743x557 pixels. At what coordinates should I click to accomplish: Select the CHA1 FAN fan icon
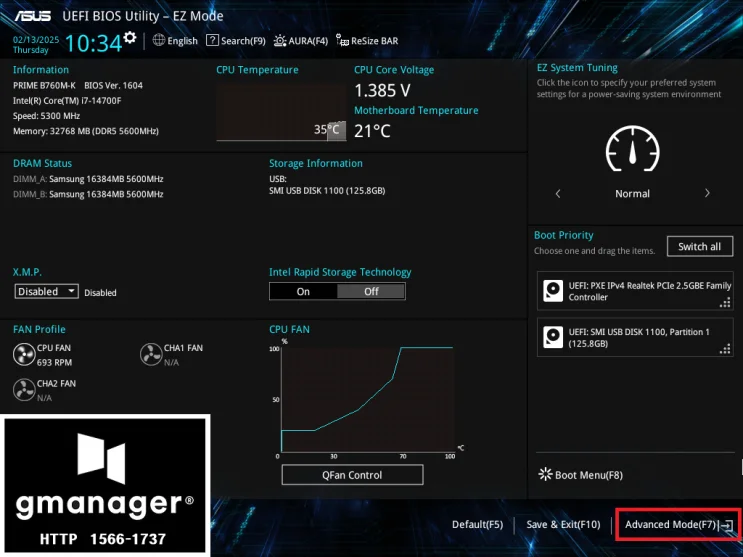coord(151,355)
